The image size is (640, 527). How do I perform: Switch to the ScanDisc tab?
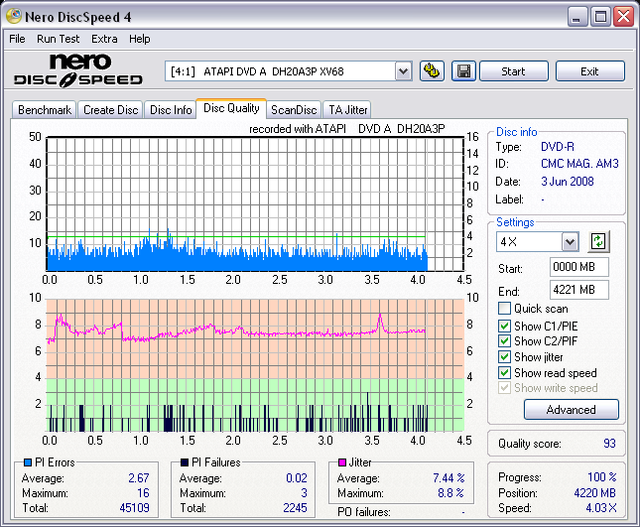tap(294, 110)
